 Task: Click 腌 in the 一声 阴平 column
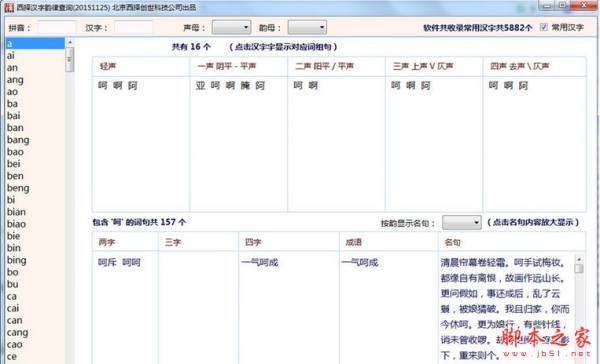[245, 85]
